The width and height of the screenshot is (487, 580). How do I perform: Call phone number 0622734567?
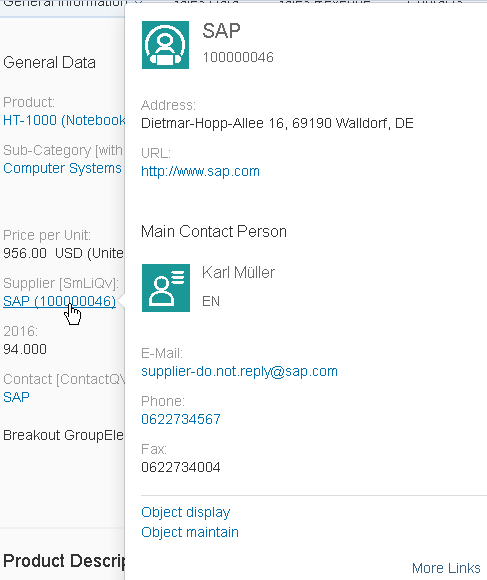[x=181, y=419]
